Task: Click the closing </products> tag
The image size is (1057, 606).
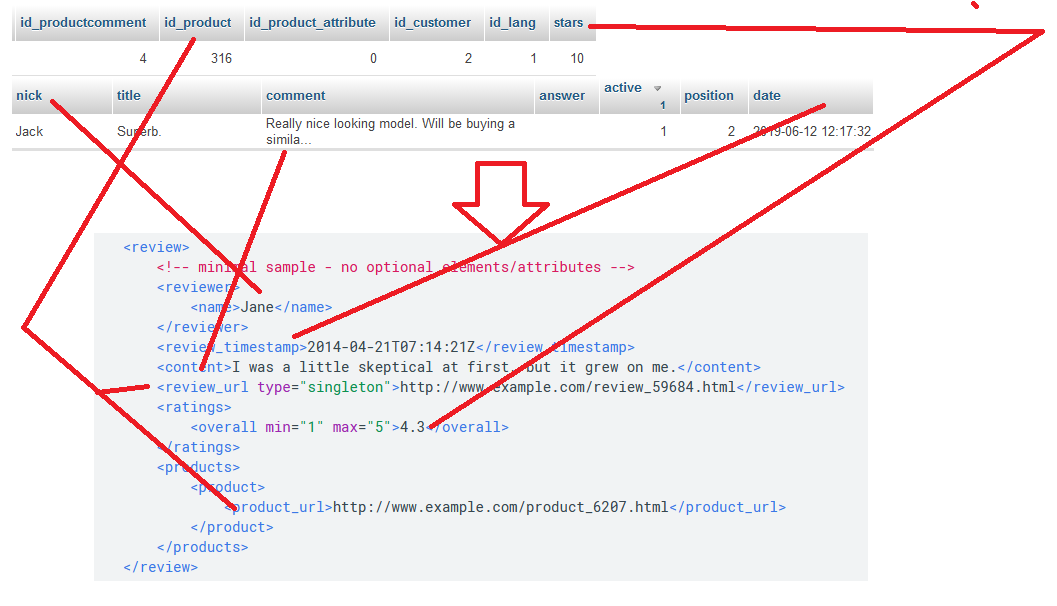Action: click(x=202, y=547)
